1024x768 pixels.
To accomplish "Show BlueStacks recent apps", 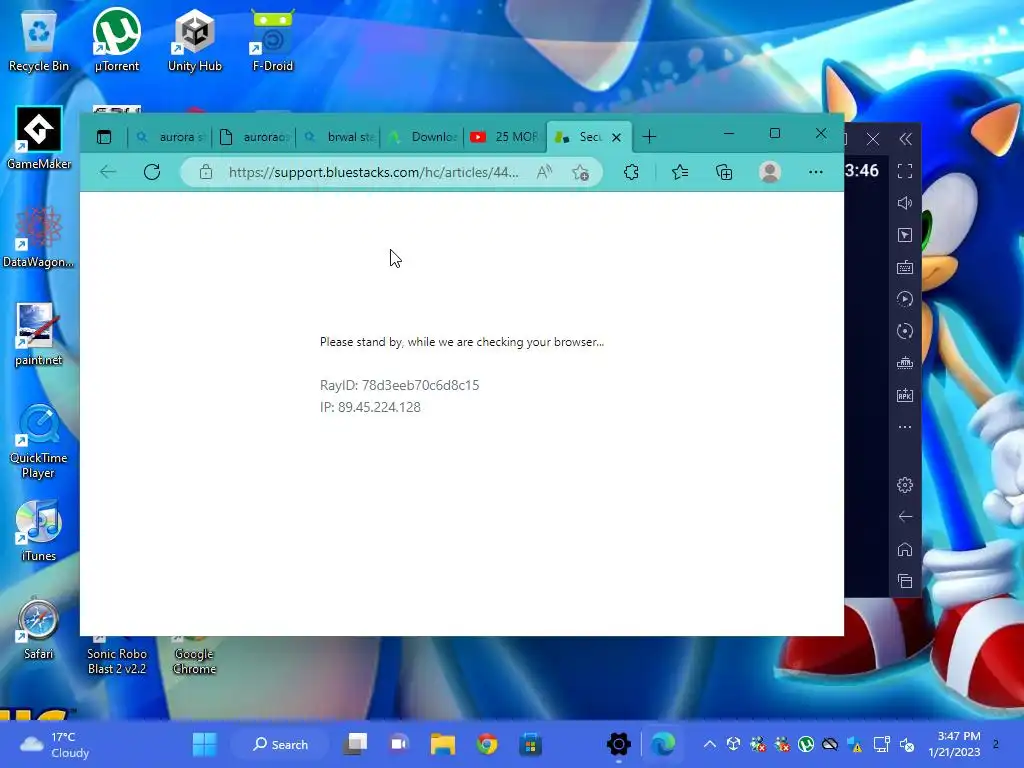I will [905, 581].
